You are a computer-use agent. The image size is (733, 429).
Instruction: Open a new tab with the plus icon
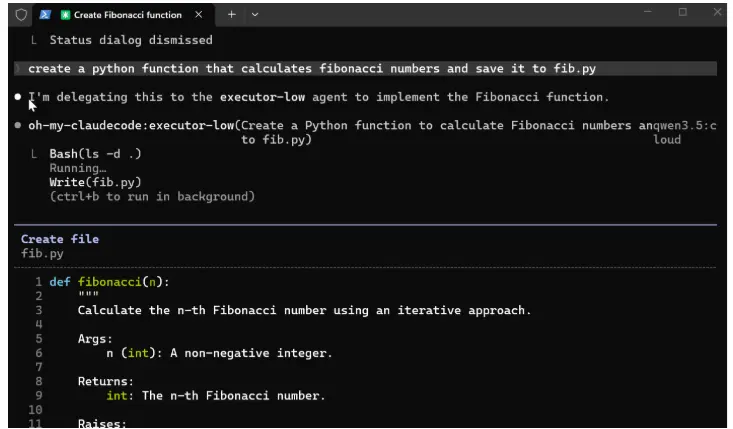(231, 15)
